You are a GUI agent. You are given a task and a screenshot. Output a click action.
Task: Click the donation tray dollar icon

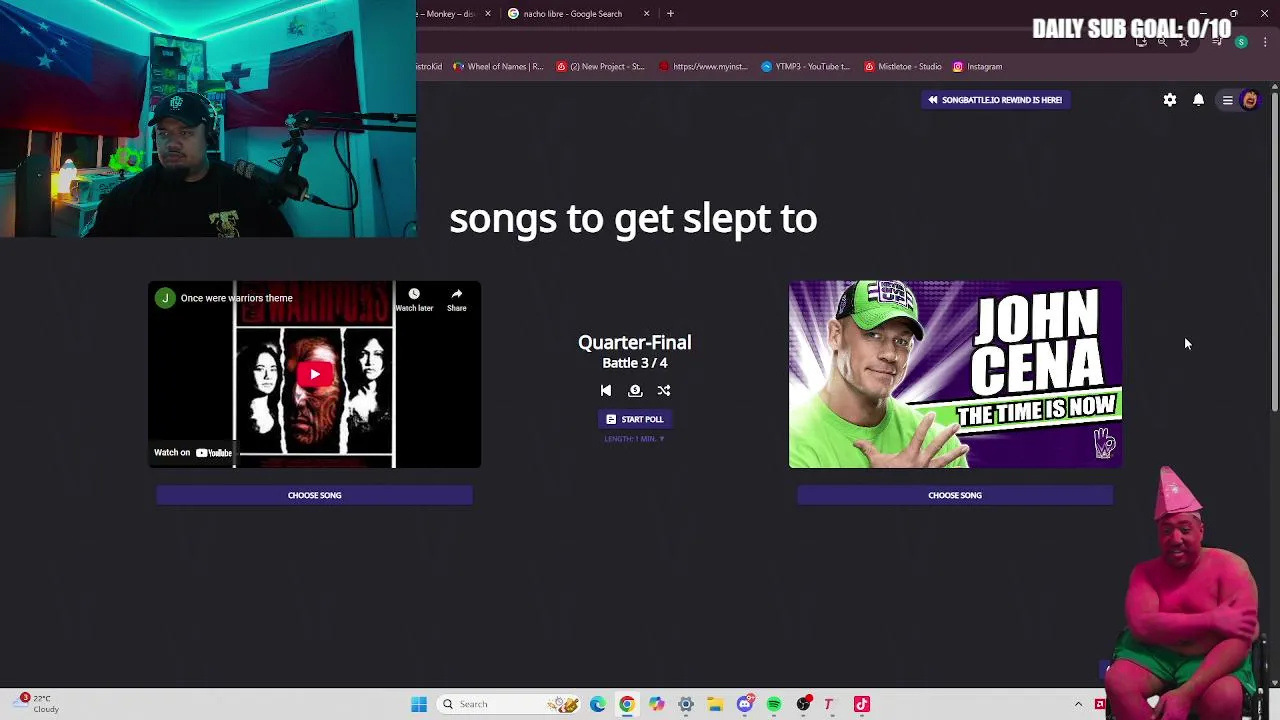pyautogui.click(x=635, y=391)
